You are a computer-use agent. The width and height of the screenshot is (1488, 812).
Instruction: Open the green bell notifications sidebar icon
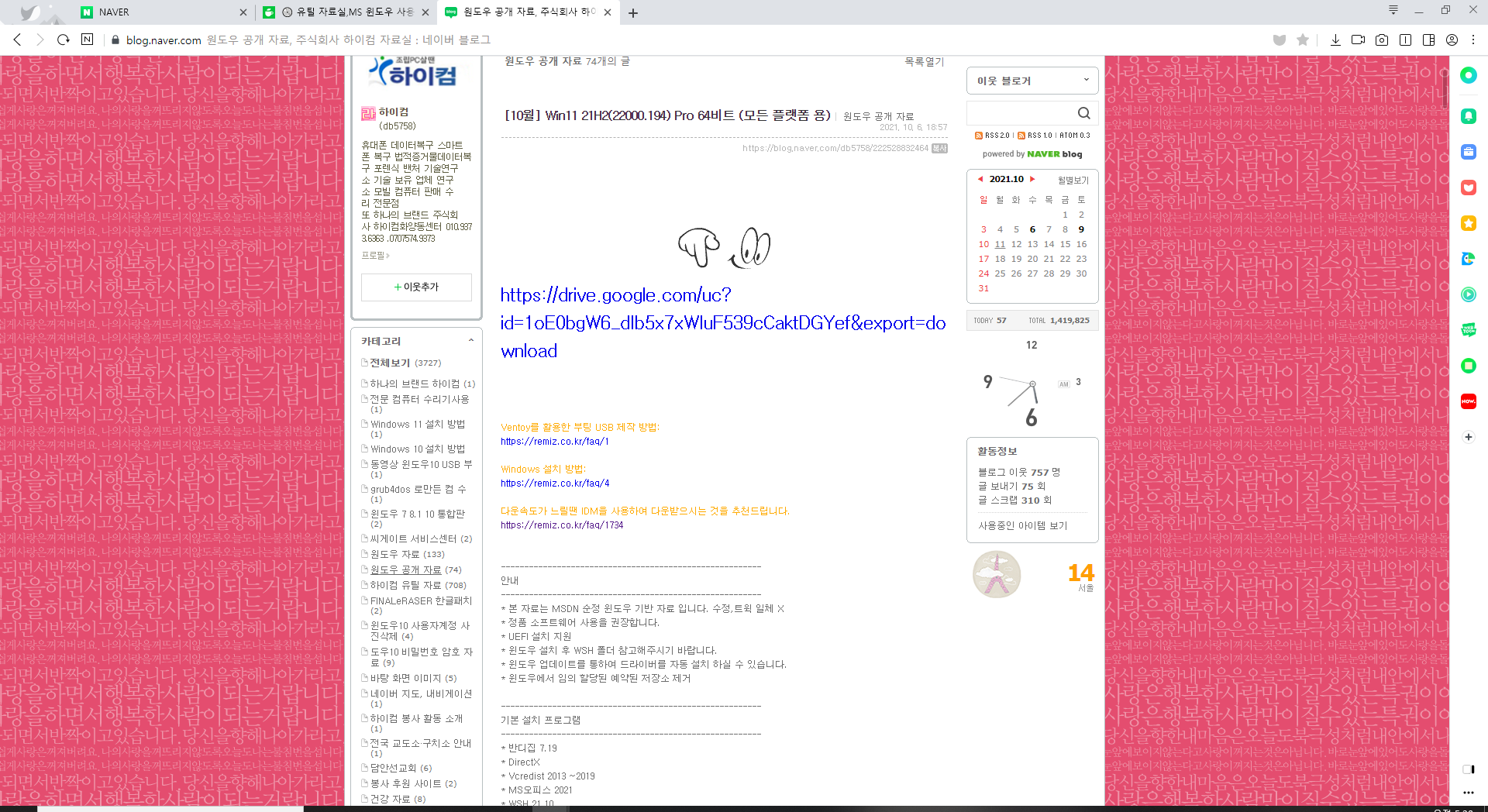(x=1468, y=116)
